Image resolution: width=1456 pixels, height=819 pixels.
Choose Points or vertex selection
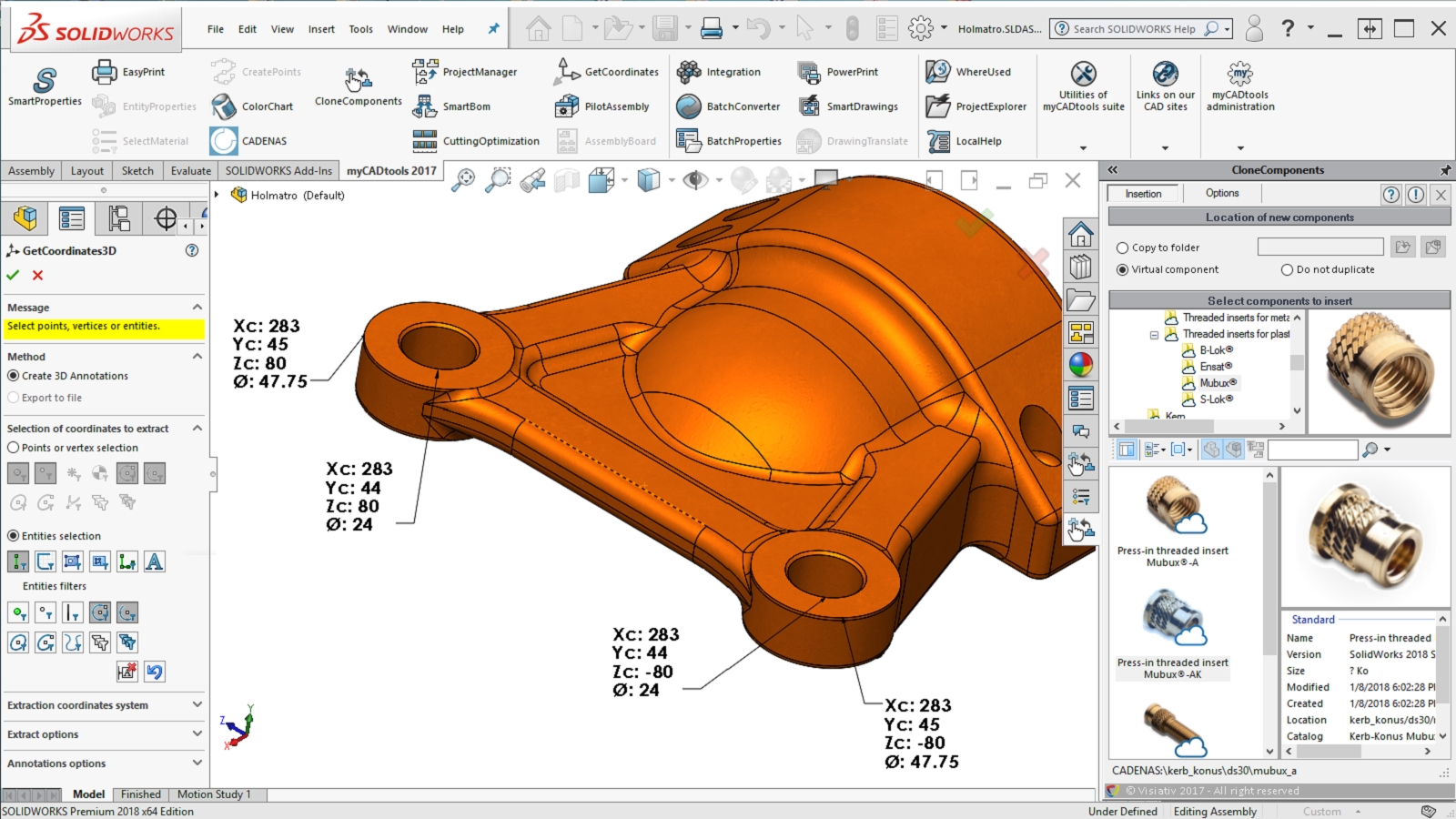(14, 448)
